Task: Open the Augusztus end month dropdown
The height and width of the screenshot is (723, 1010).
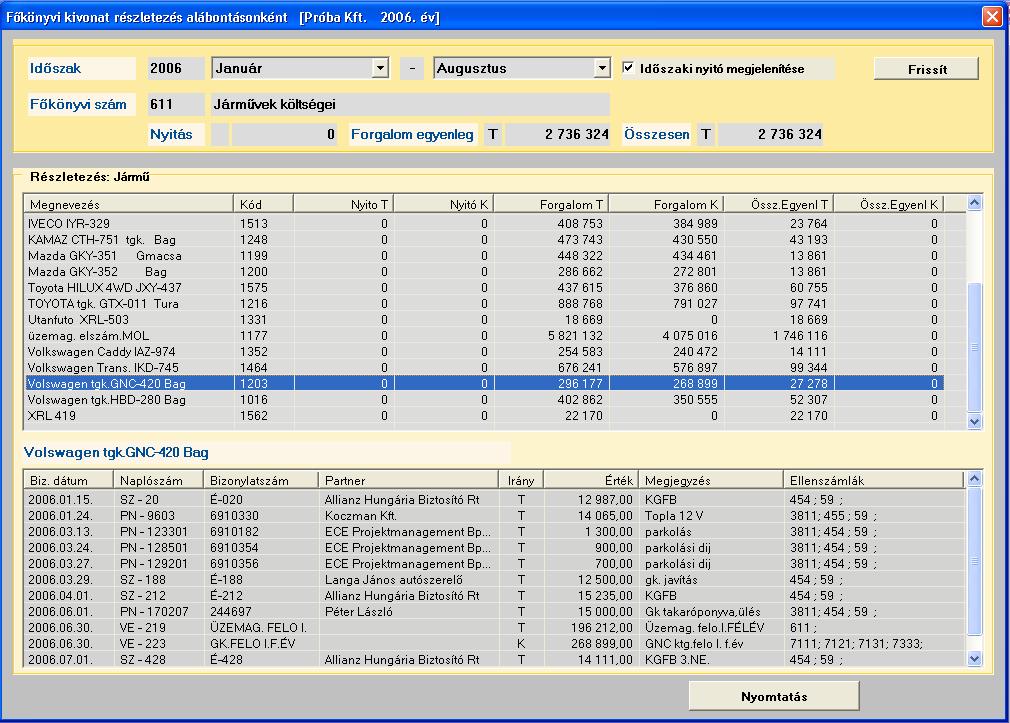Action: point(601,69)
